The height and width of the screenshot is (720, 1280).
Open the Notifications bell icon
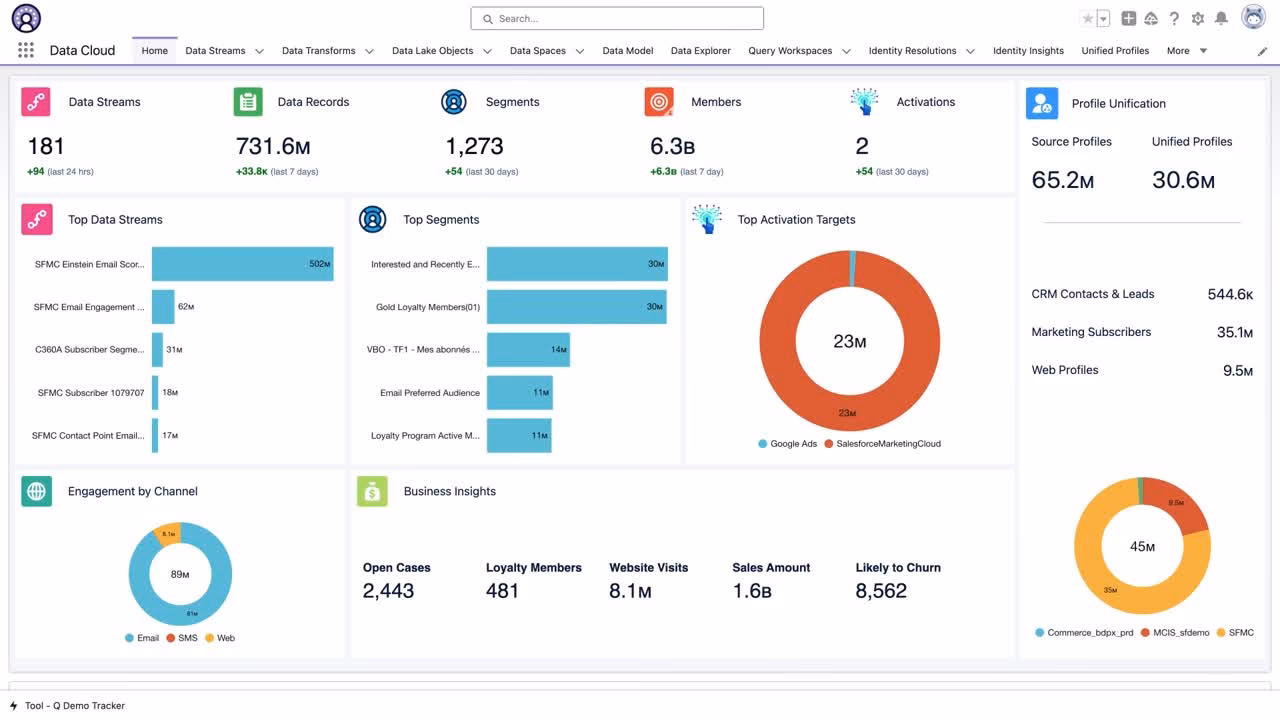coord(1221,18)
